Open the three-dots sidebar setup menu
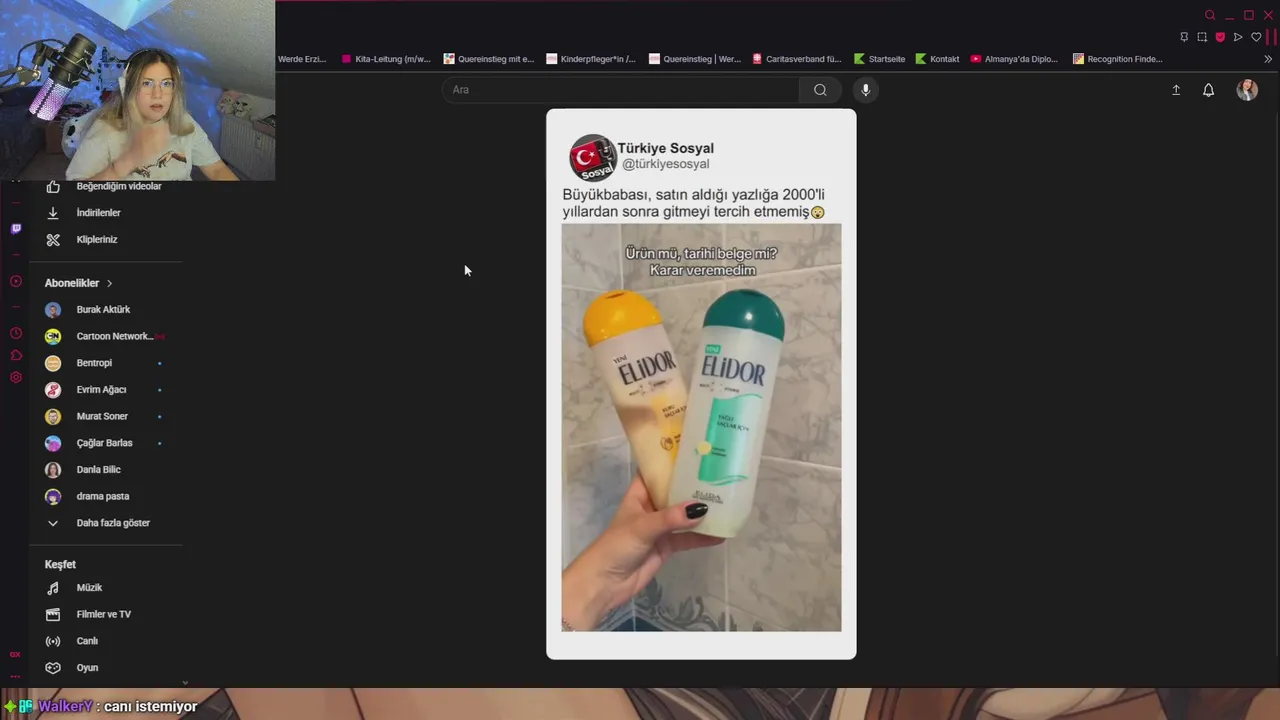Screen dimensions: 1280x720 (15, 677)
